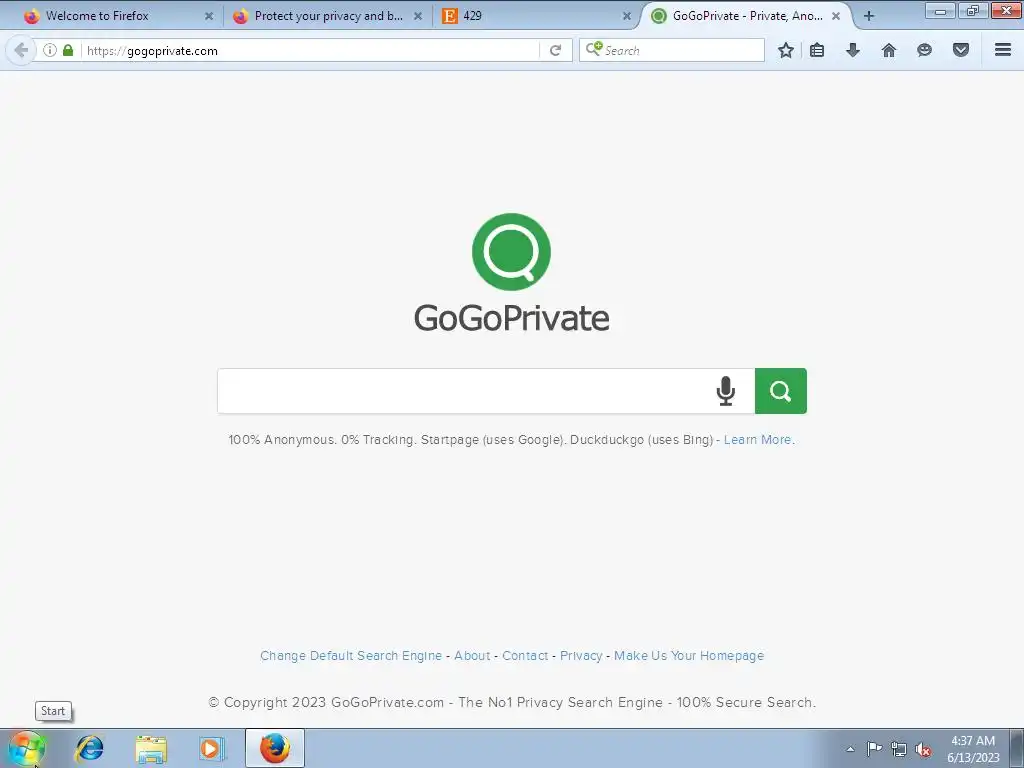Open the Privacy link

pos(581,656)
